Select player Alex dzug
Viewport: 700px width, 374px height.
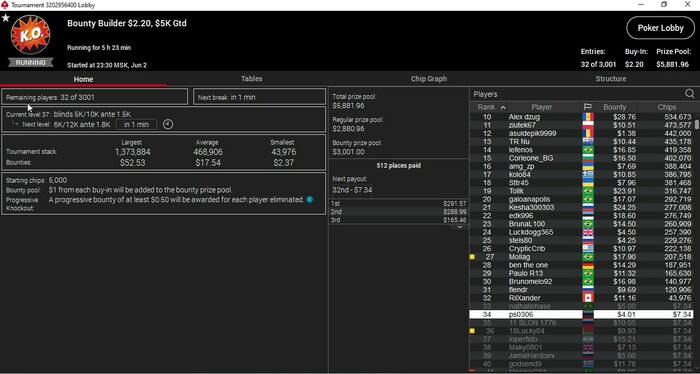[581, 117]
